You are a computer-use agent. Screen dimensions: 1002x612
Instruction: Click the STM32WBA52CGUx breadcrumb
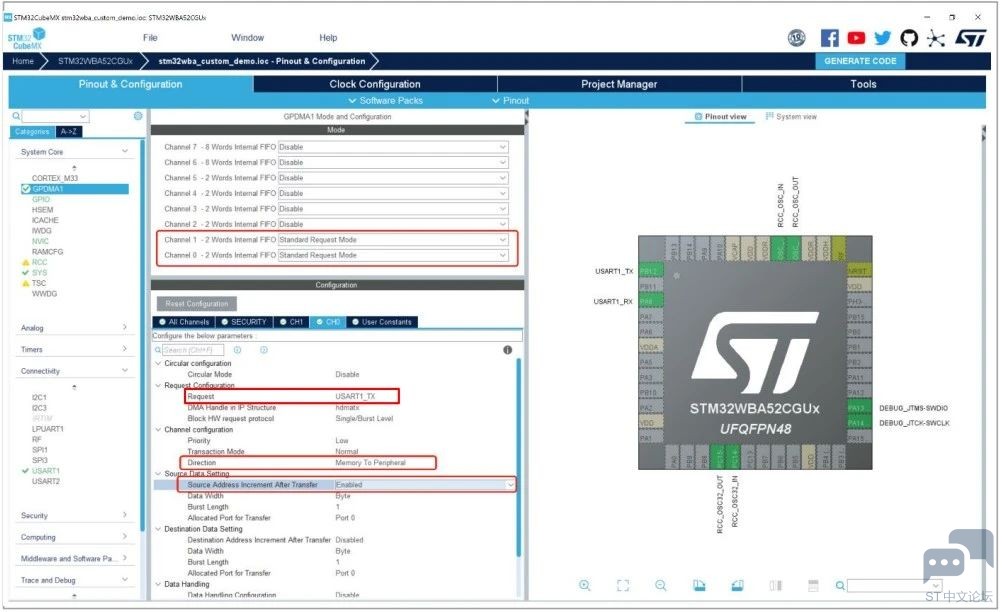pos(95,61)
